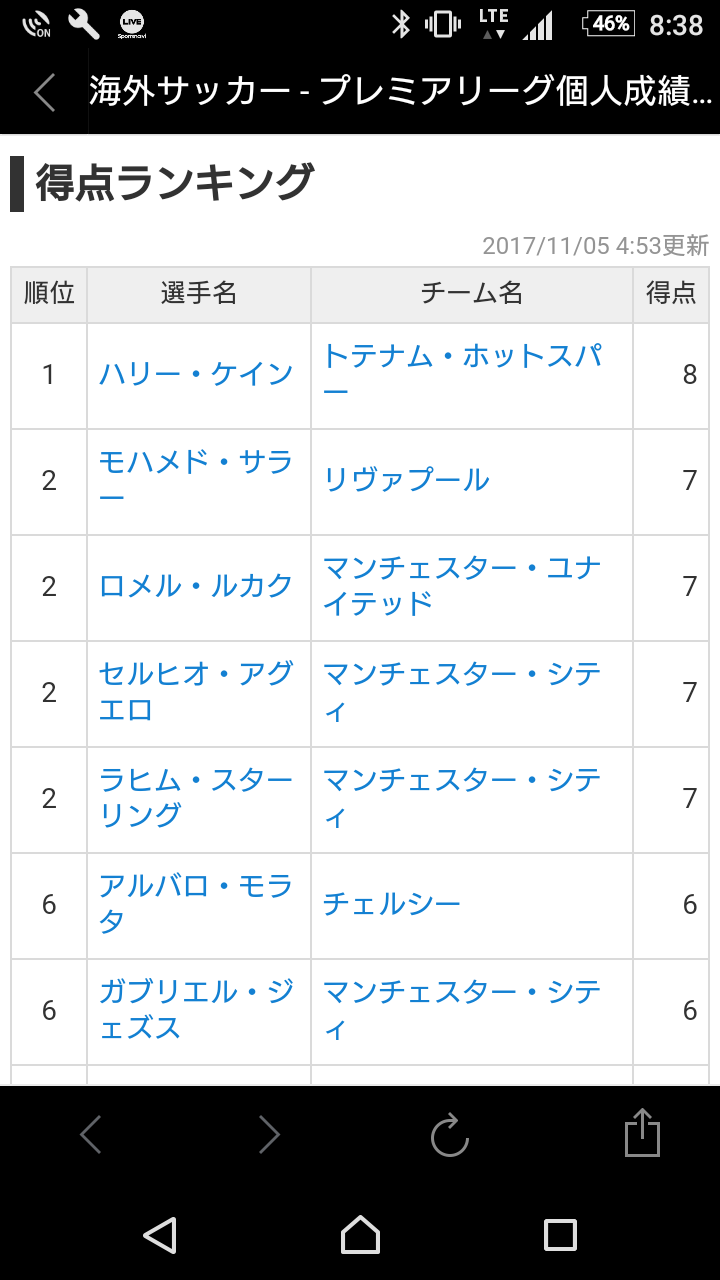Open team link リヴァプール
The width and height of the screenshot is (720, 1280).
point(406,481)
